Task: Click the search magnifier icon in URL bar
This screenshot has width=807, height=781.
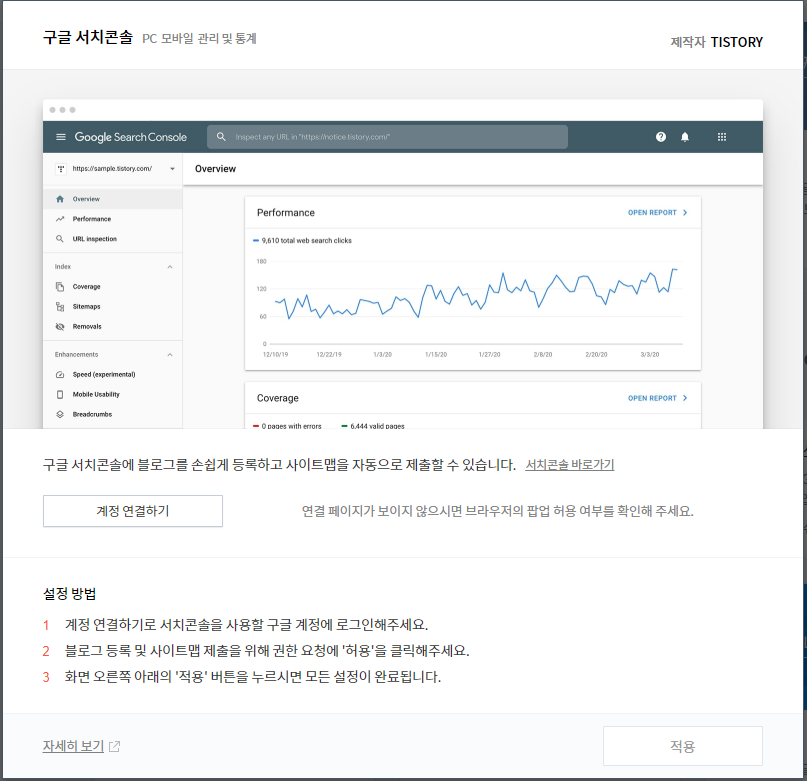Action: coord(221,137)
